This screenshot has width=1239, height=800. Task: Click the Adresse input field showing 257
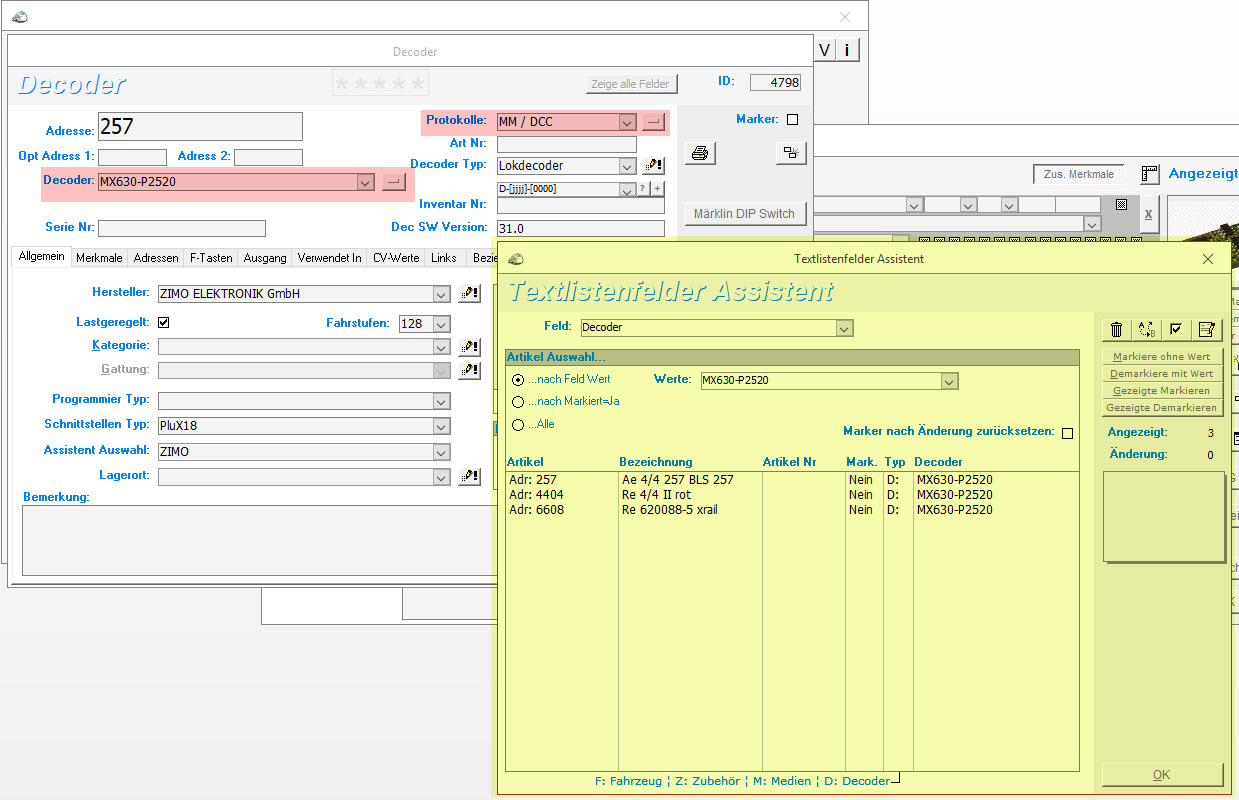[200, 126]
